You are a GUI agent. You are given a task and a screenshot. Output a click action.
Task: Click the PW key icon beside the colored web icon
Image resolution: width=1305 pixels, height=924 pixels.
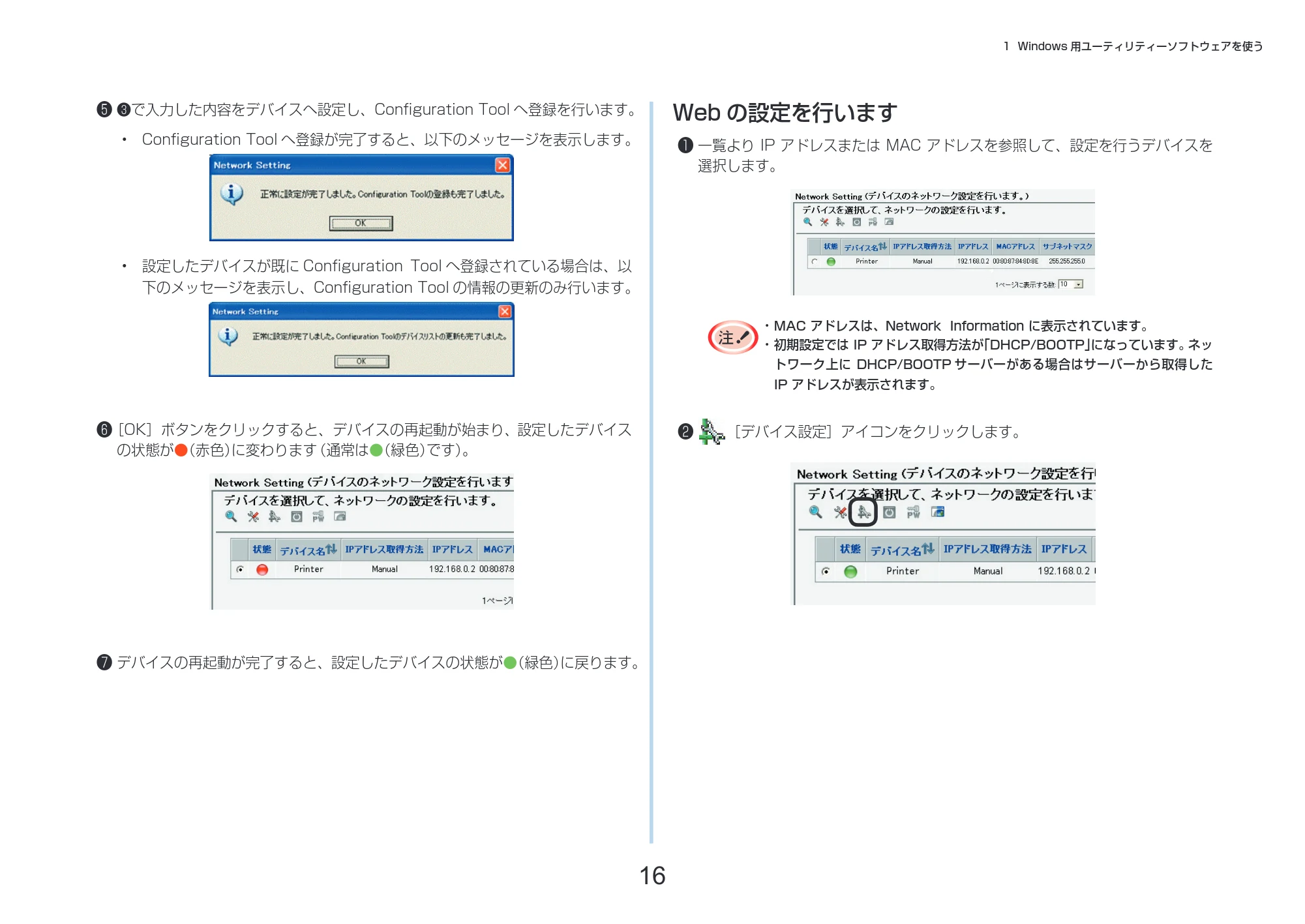tap(913, 513)
